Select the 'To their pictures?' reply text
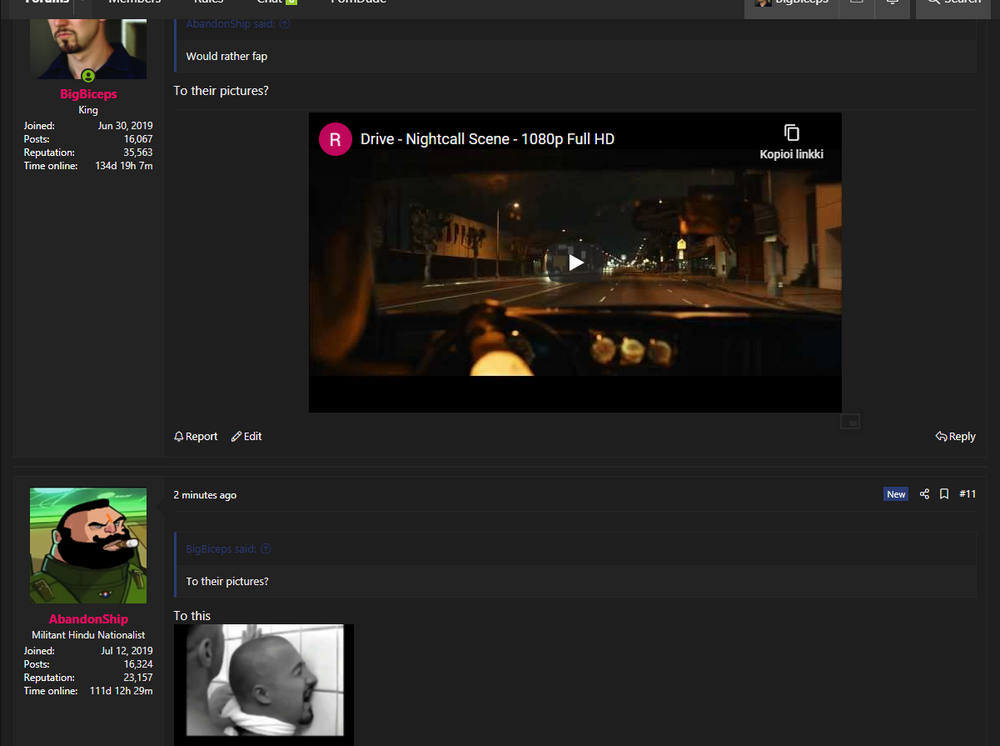The height and width of the screenshot is (746, 1000). (221, 91)
